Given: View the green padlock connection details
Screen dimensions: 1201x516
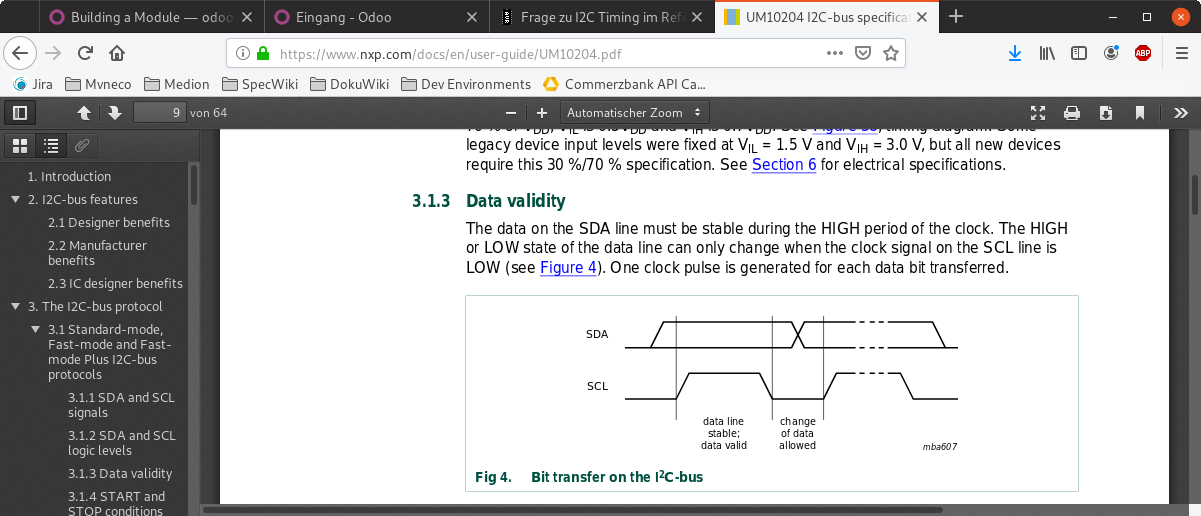Looking at the screenshot, I should pyautogui.click(x=263, y=53).
